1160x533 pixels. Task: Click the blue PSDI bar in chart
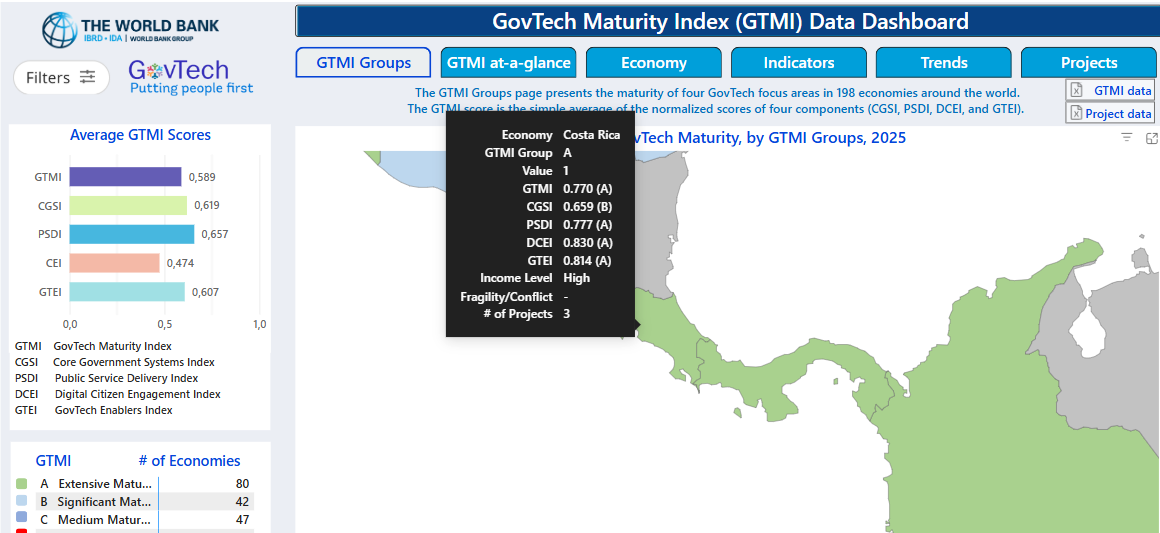click(131, 234)
